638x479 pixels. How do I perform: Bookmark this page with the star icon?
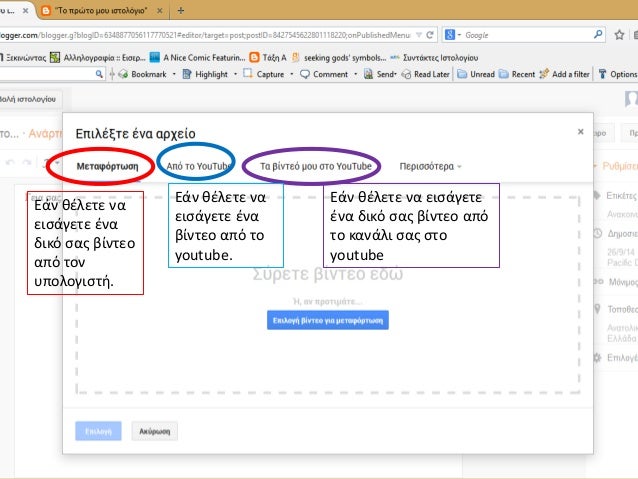tap(619, 35)
